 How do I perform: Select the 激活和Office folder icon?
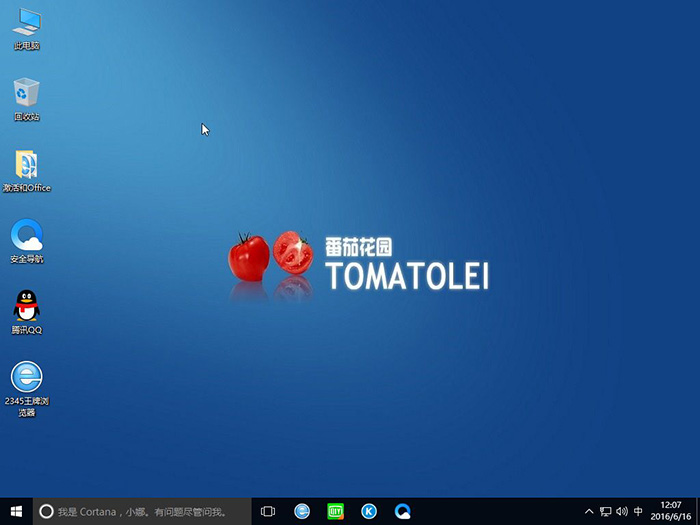point(27,165)
